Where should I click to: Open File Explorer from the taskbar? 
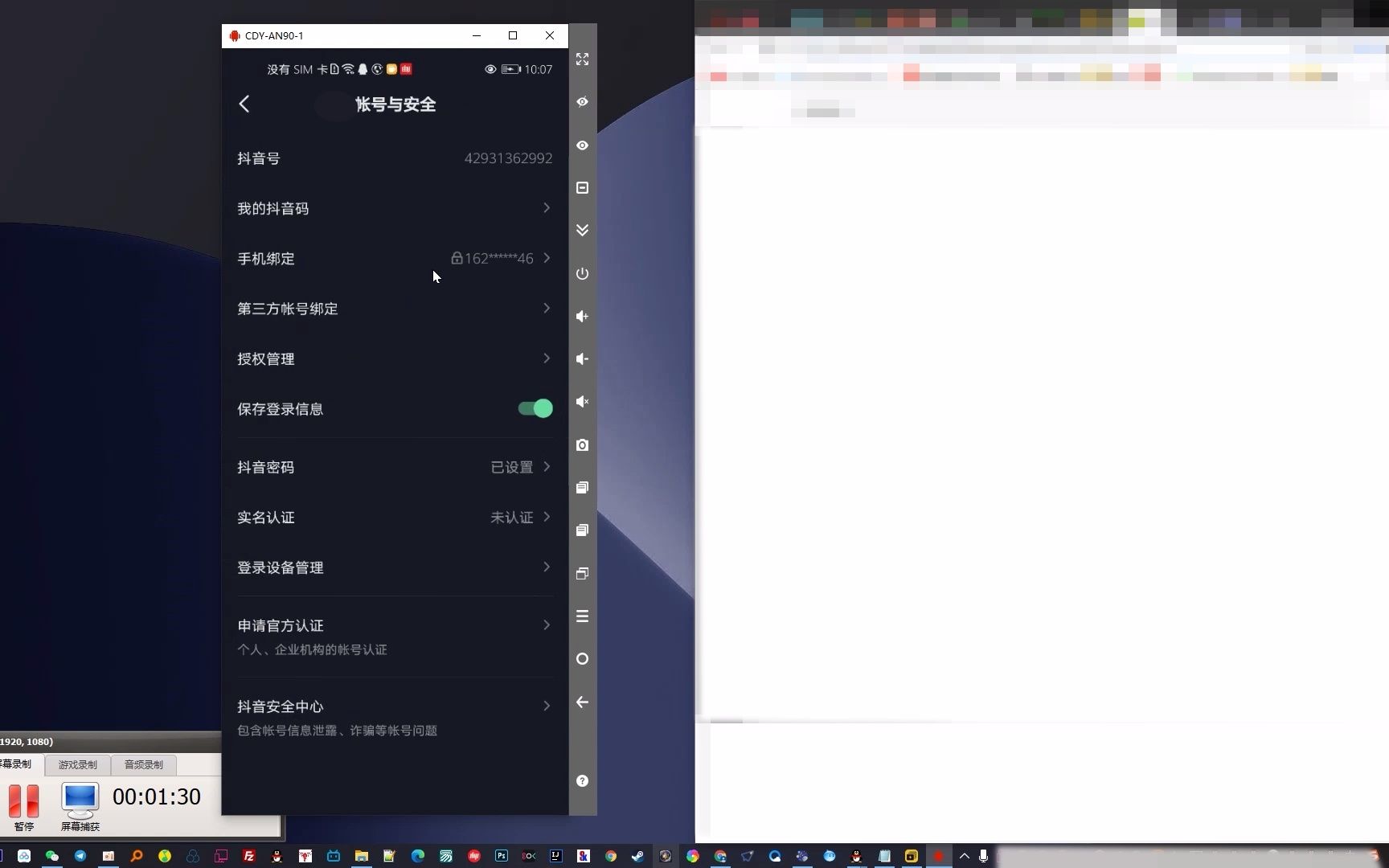pos(362,856)
